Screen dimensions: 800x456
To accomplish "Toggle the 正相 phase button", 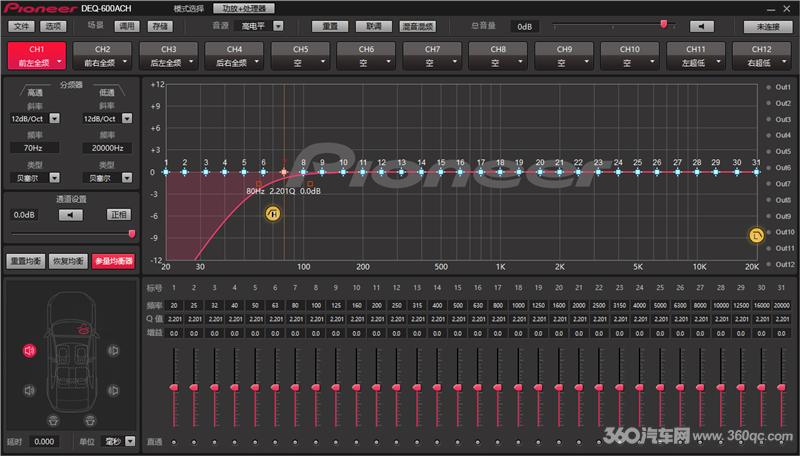I will [x=119, y=215].
